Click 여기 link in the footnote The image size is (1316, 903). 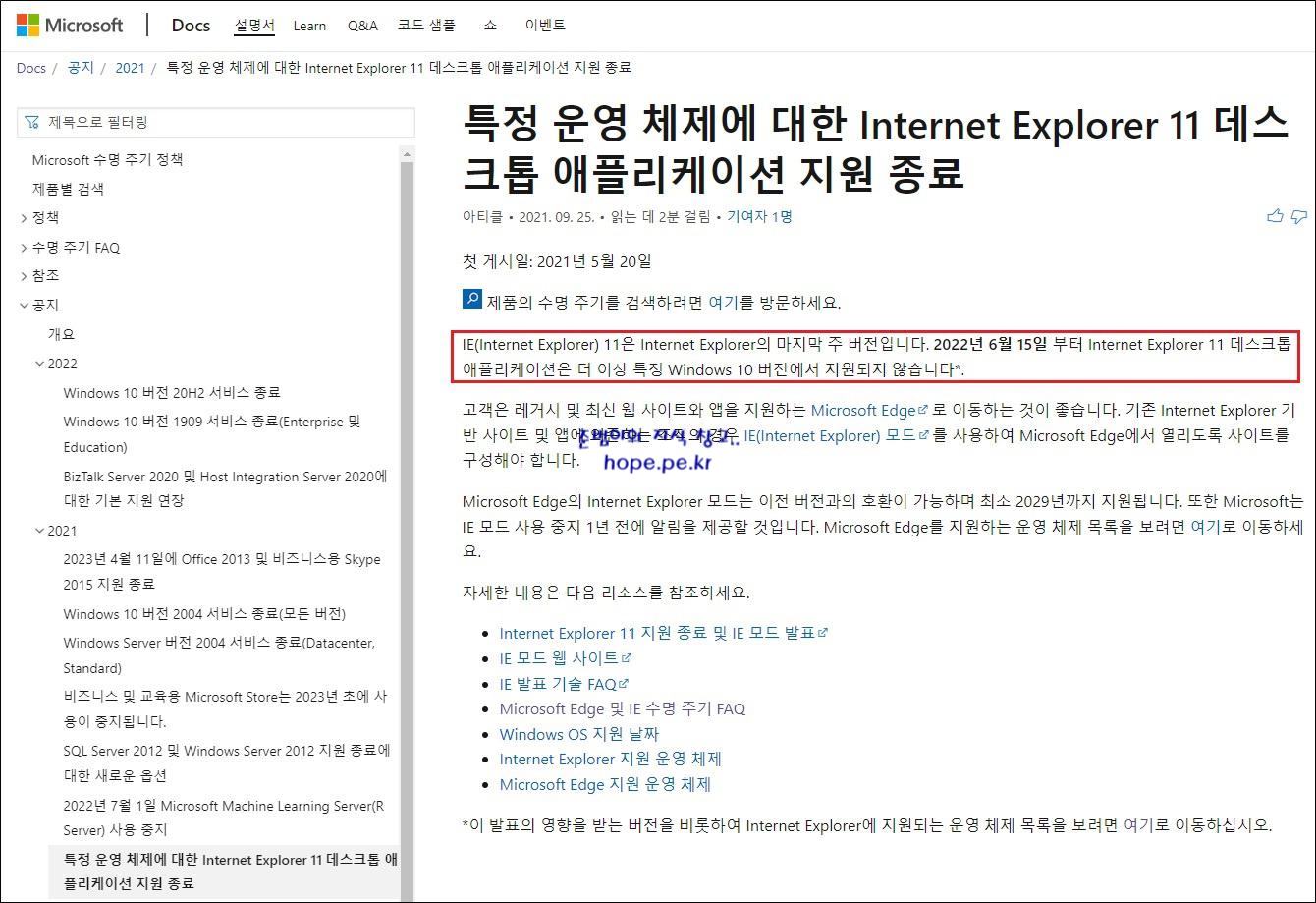click(1138, 824)
